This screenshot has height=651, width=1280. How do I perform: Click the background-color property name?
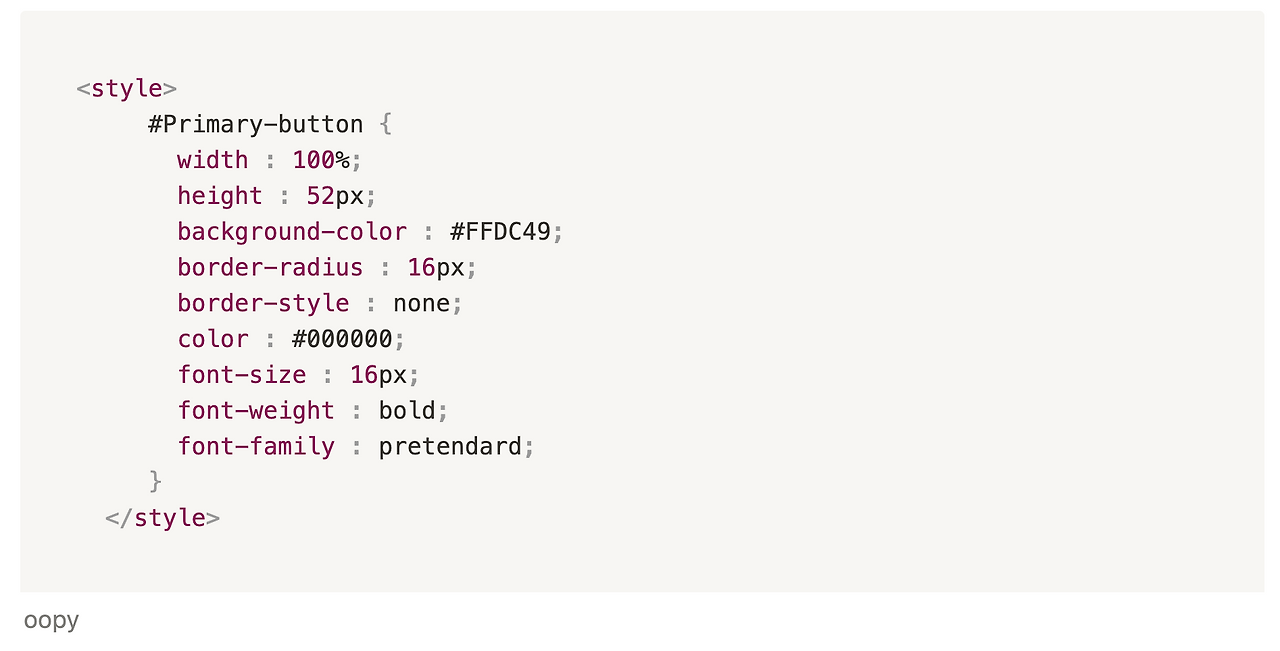(x=292, y=232)
